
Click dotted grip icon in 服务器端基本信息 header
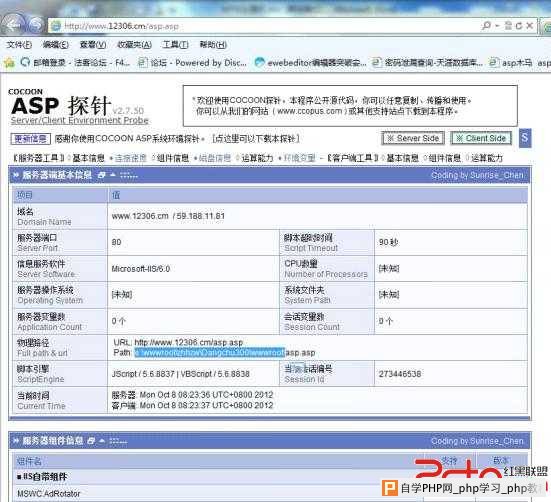point(129,175)
